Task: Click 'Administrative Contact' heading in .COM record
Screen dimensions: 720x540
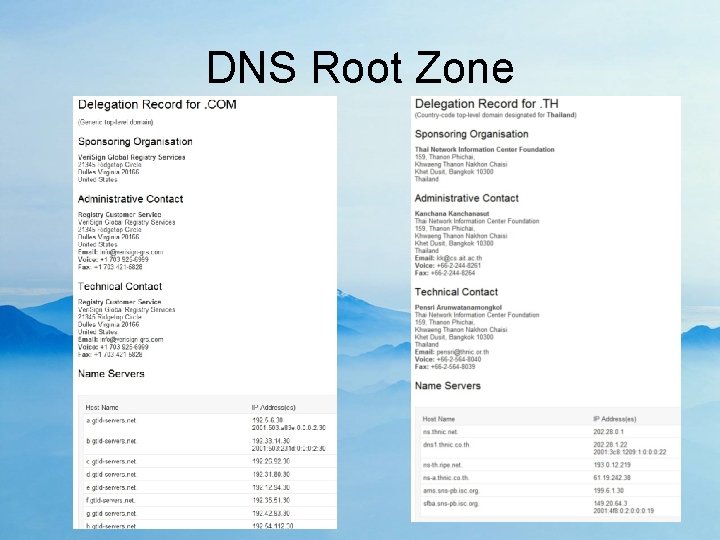Action: [x=130, y=199]
